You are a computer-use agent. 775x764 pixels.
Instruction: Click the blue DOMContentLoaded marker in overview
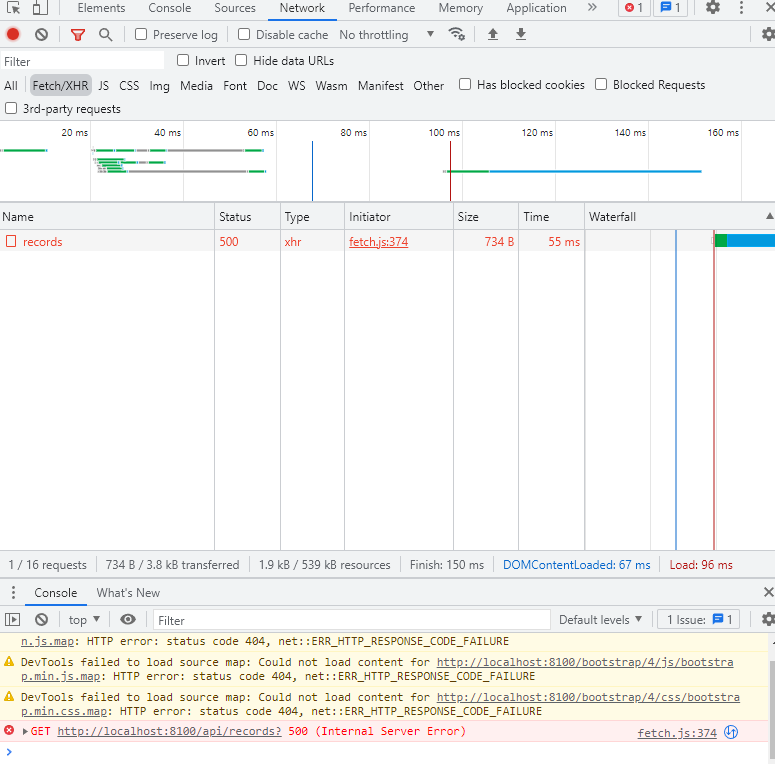point(312,170)
